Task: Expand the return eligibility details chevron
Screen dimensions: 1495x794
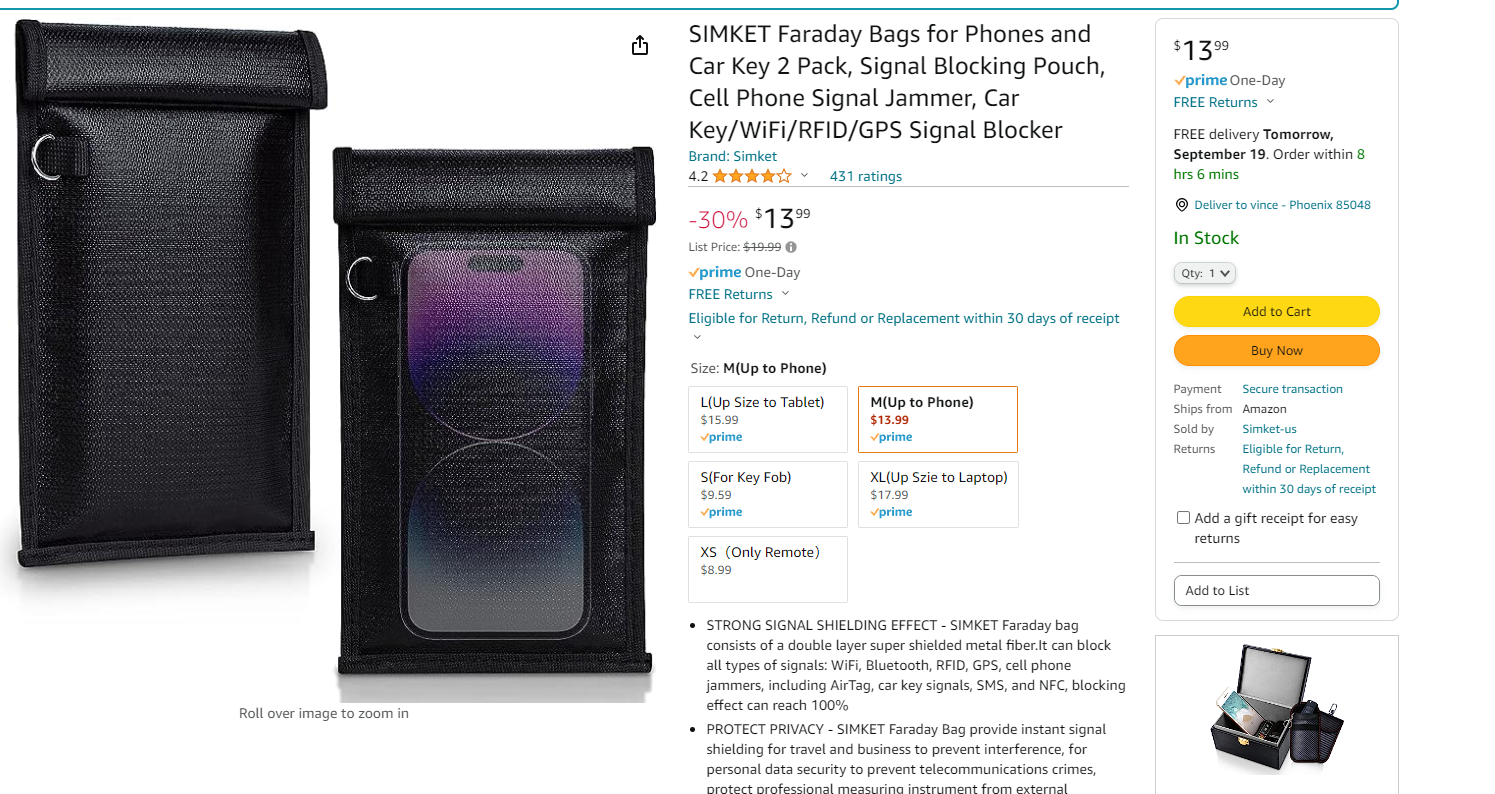Action: [x=697, y=337]
